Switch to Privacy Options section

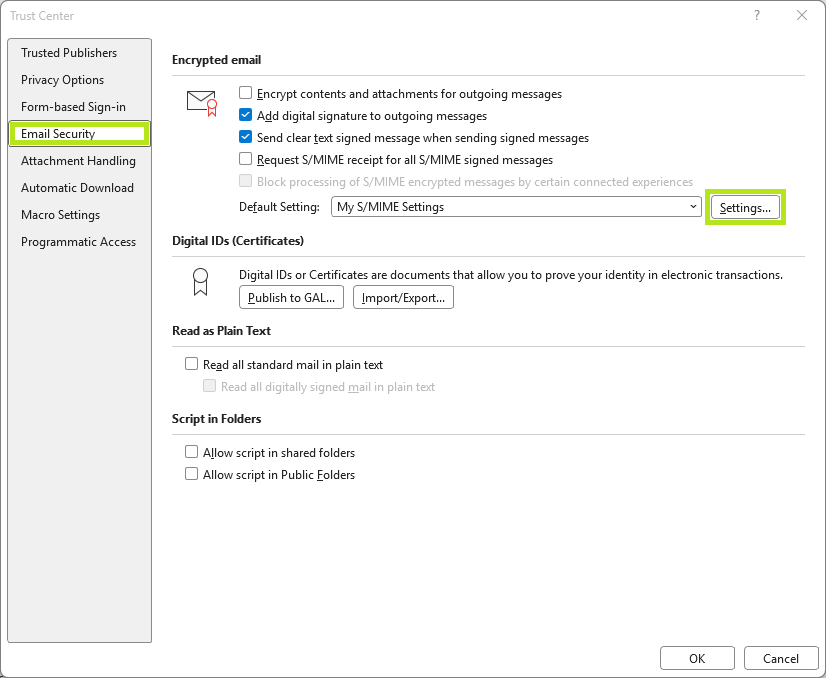click(x=62, y=80)
